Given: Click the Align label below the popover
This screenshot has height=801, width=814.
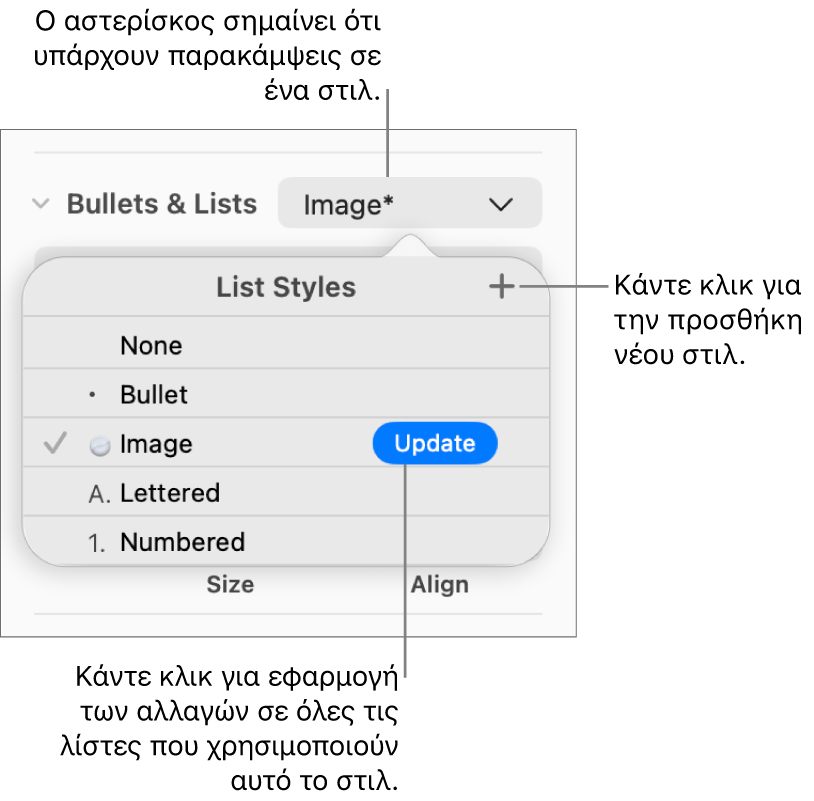Looking at the screenshot, I should click(440, 585).
